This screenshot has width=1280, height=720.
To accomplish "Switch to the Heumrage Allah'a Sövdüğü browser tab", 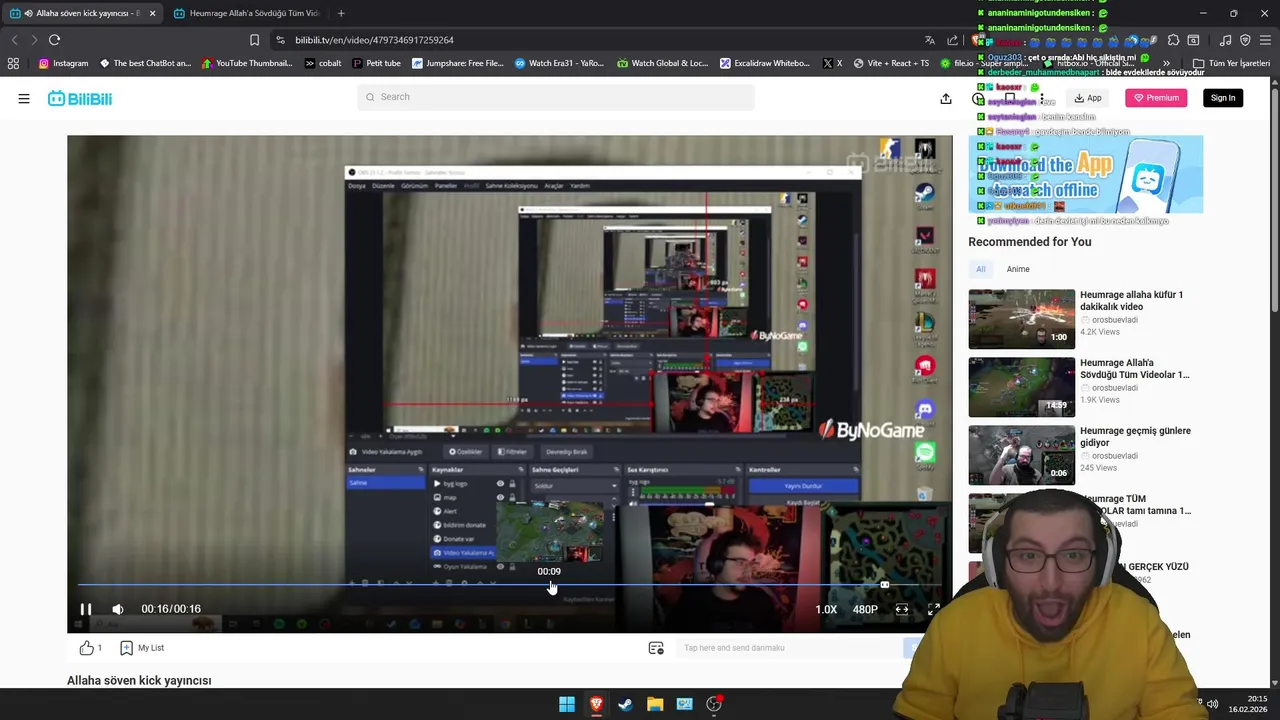I will pyautogui.click(x=245, y=13).
